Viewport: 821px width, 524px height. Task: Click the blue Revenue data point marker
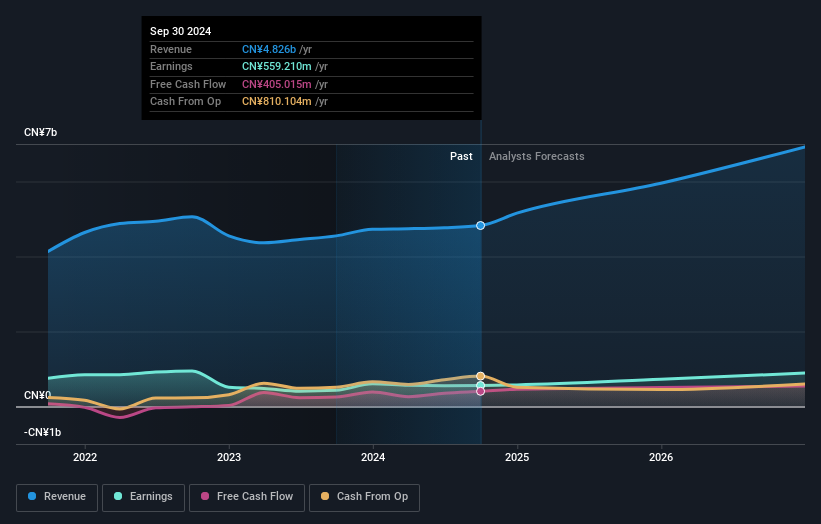(x=480, y=226)
